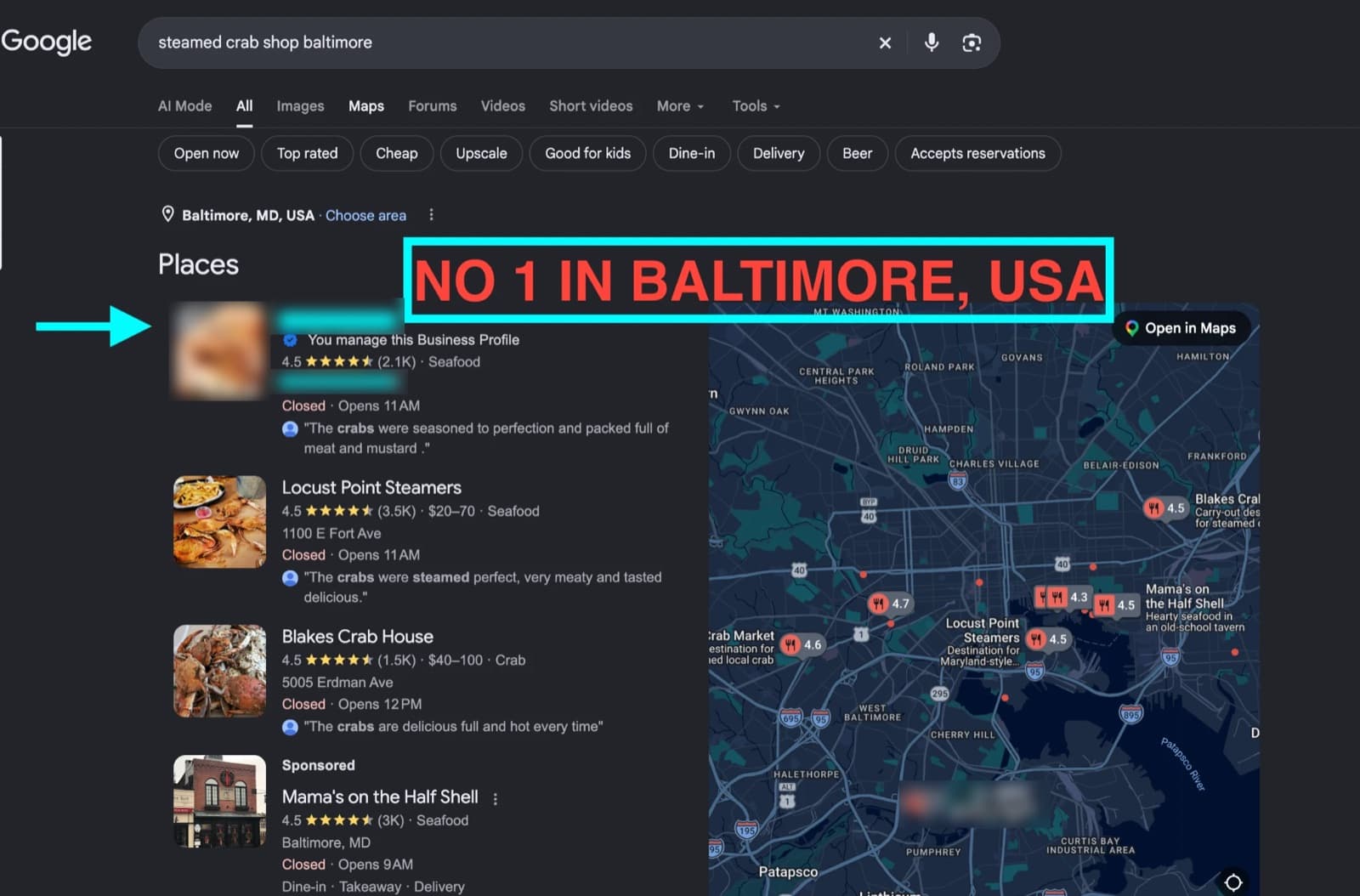
Task: Open the Blakes Crab House listing
Action: pyautogui.click(x=358, y=637)
